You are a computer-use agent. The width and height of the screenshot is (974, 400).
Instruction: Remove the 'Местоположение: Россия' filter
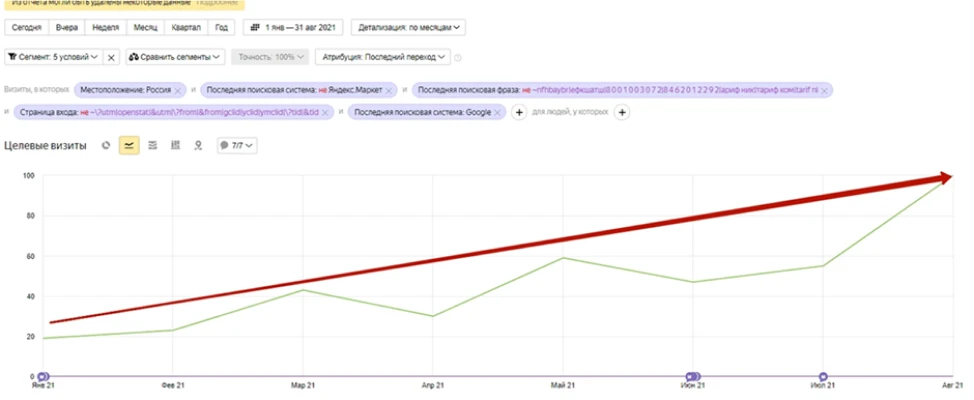pos(178,90)
